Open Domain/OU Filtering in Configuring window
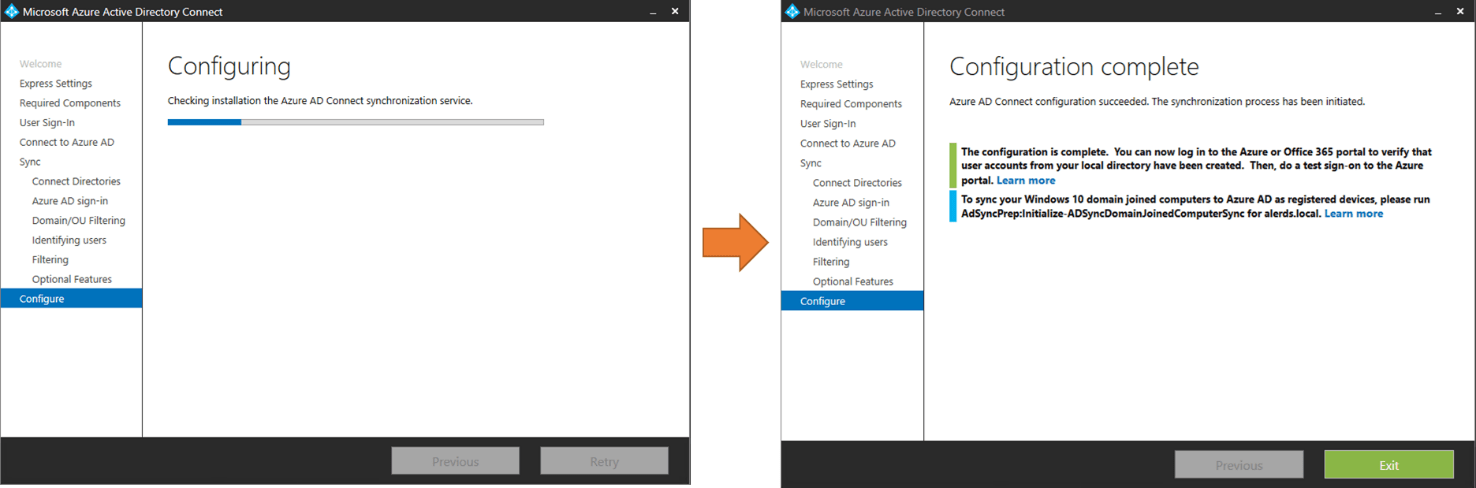1476x488 pixels. click(x=79, y=220)
